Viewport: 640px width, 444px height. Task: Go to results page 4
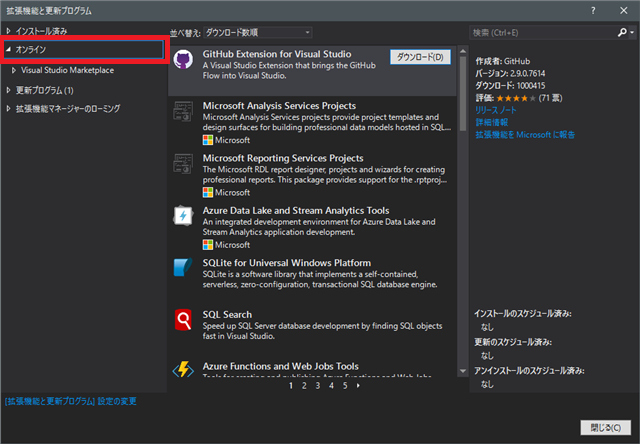(331, 386)
